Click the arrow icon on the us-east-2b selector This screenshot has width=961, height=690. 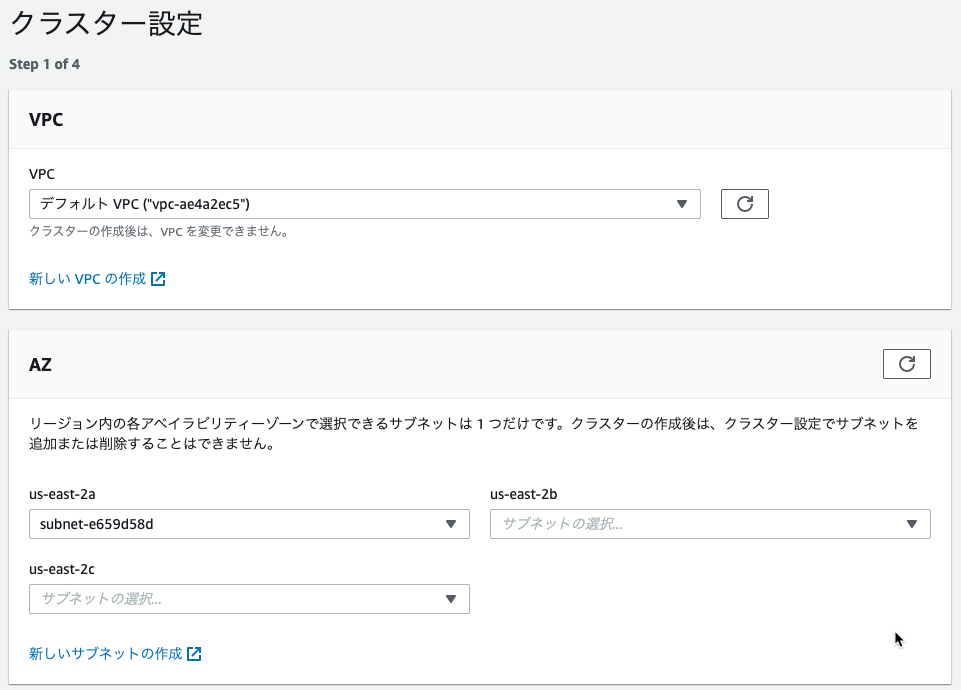pyautogui.click(x=912, y=524)
